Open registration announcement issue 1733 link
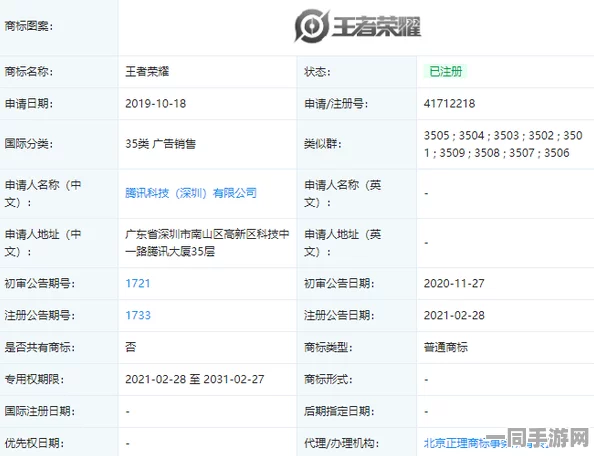Image resolution: width=594 pixels, height=456 pixels. [138, 315]
